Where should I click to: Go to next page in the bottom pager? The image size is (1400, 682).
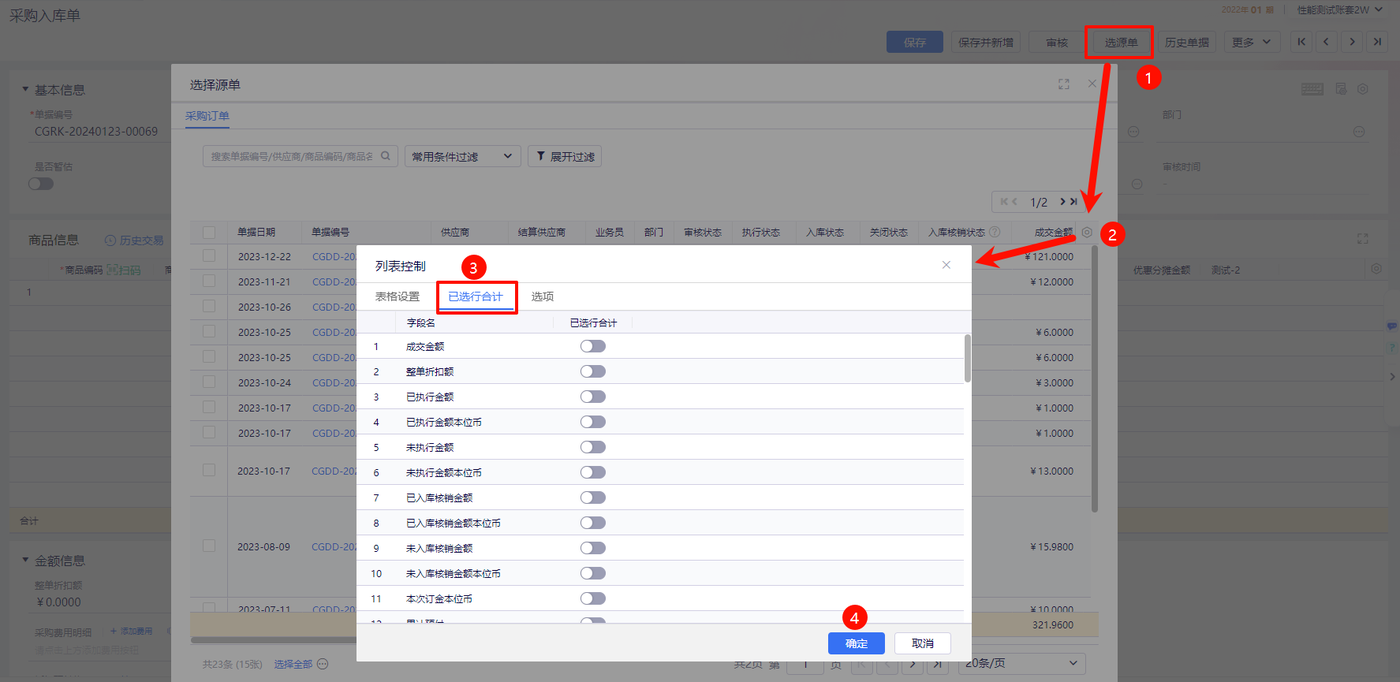click(912, 664)
